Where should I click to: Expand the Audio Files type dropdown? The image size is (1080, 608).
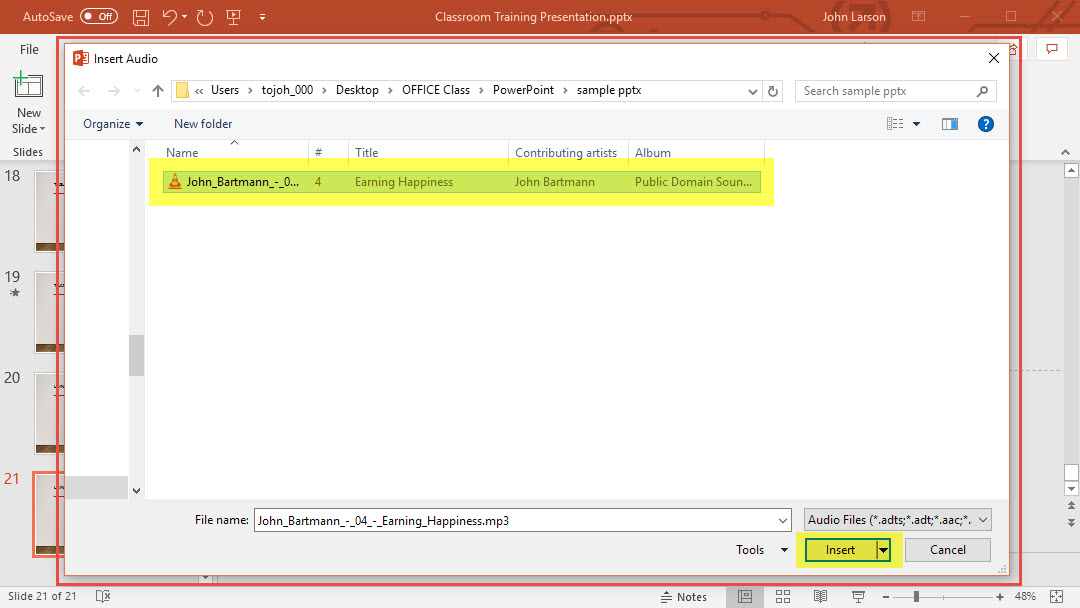pos(897,520)
